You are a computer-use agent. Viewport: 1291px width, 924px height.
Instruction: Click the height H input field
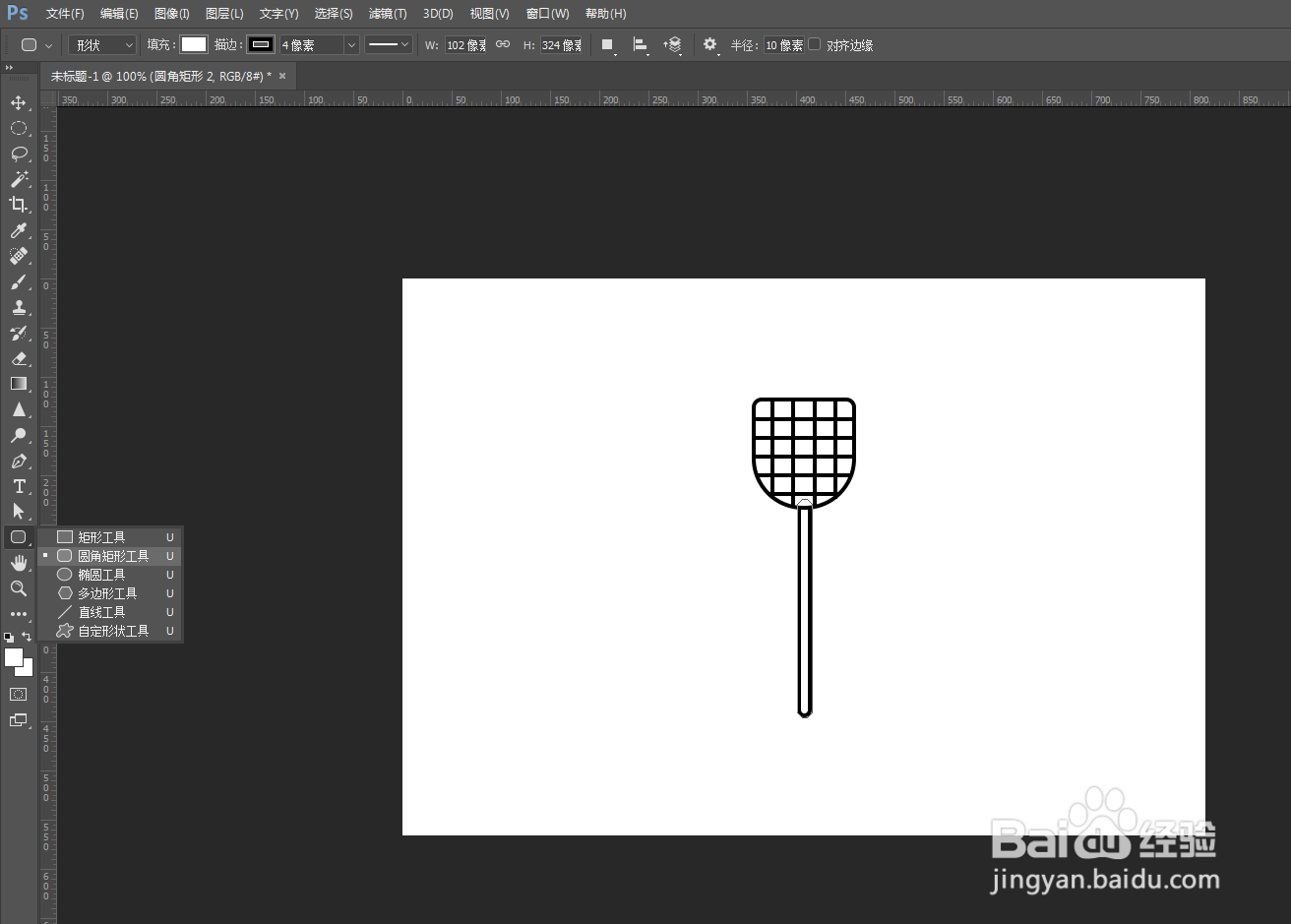pyautogui.click(x=562, y=45)
